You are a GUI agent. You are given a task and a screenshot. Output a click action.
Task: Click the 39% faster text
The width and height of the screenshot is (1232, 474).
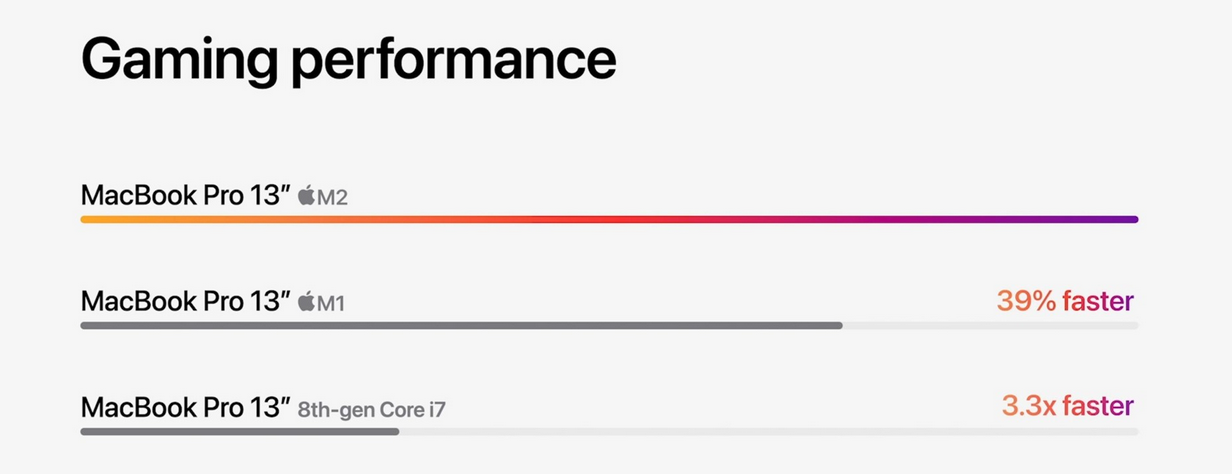[x=1065, y=300]
